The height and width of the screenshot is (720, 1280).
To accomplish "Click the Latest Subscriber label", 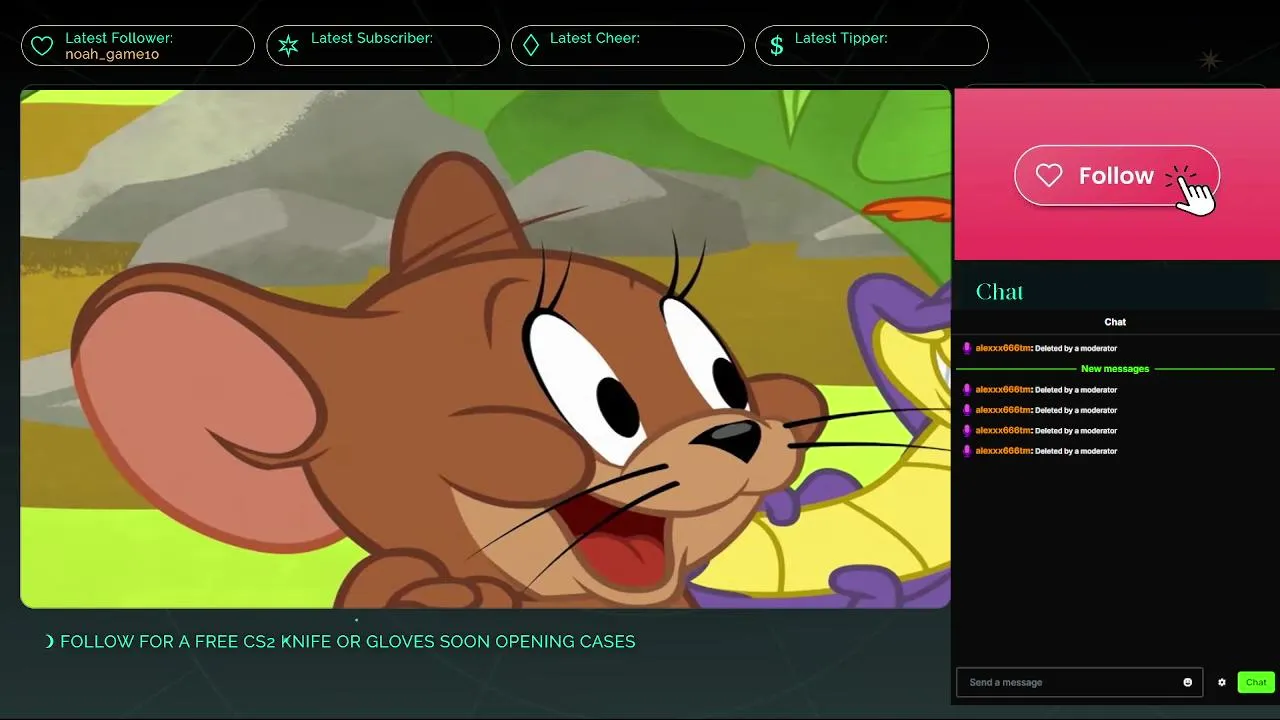I will 371,38.
